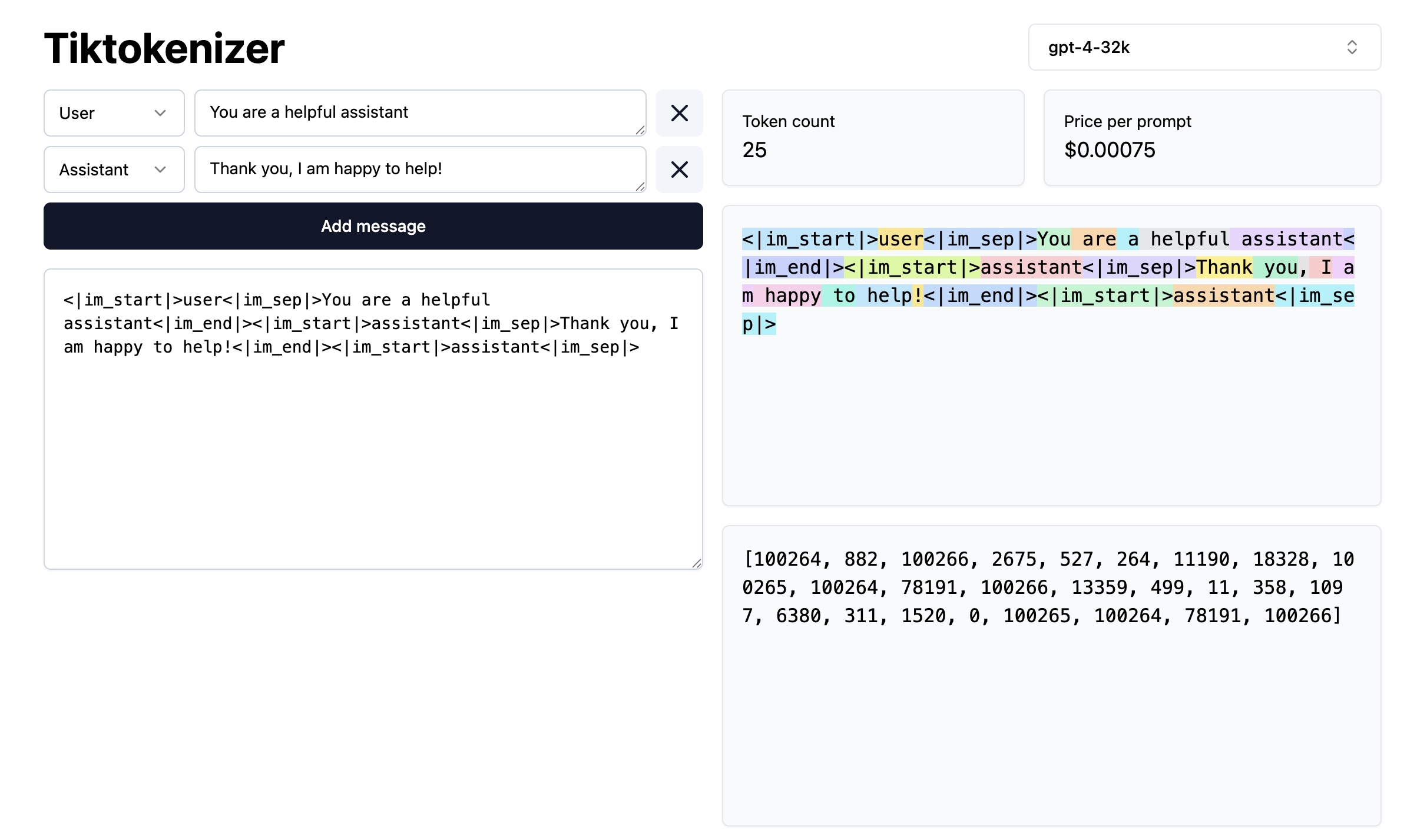This screenshot has width=1417, height=840.
Task: Open the Assistant role dropdown
Action: [114, 170]
